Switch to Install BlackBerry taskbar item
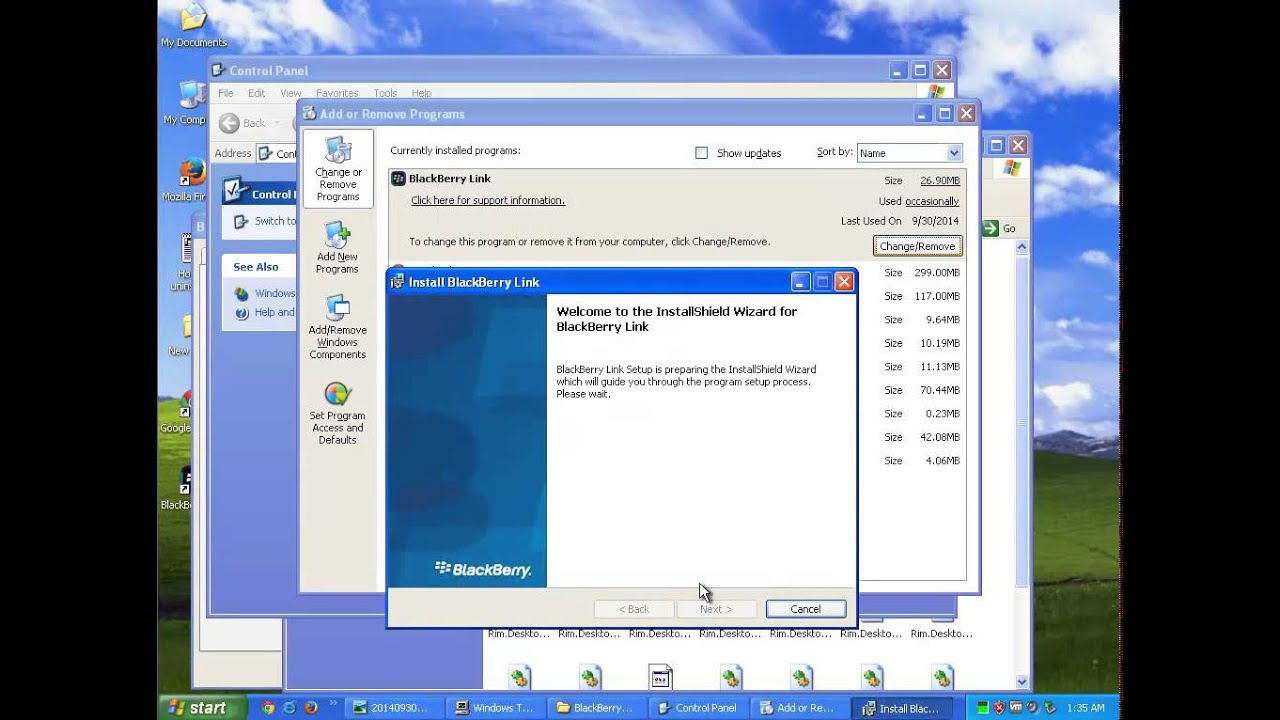 coord(900,708)
